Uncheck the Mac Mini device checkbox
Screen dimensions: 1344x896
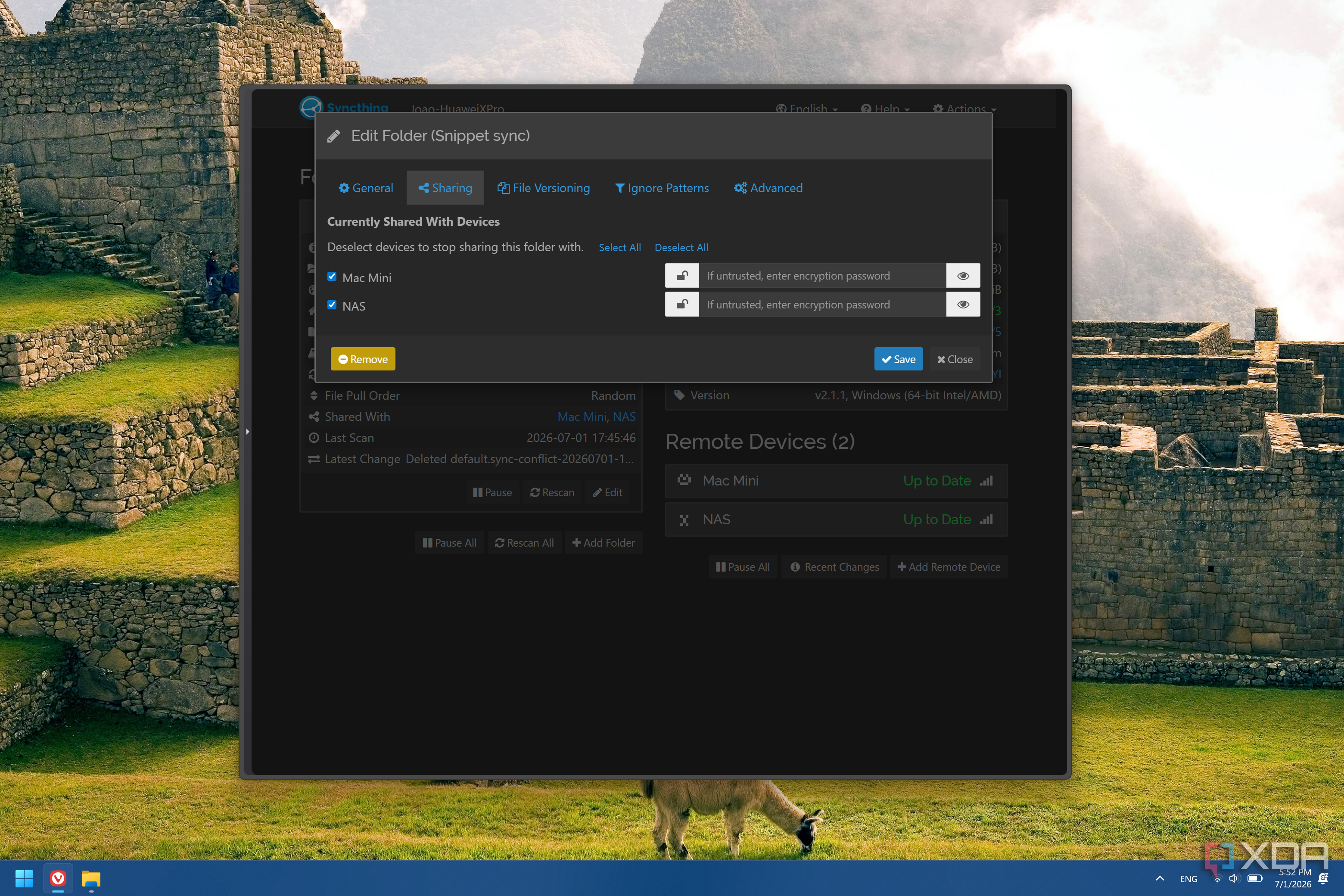click(x=332, y=277)
